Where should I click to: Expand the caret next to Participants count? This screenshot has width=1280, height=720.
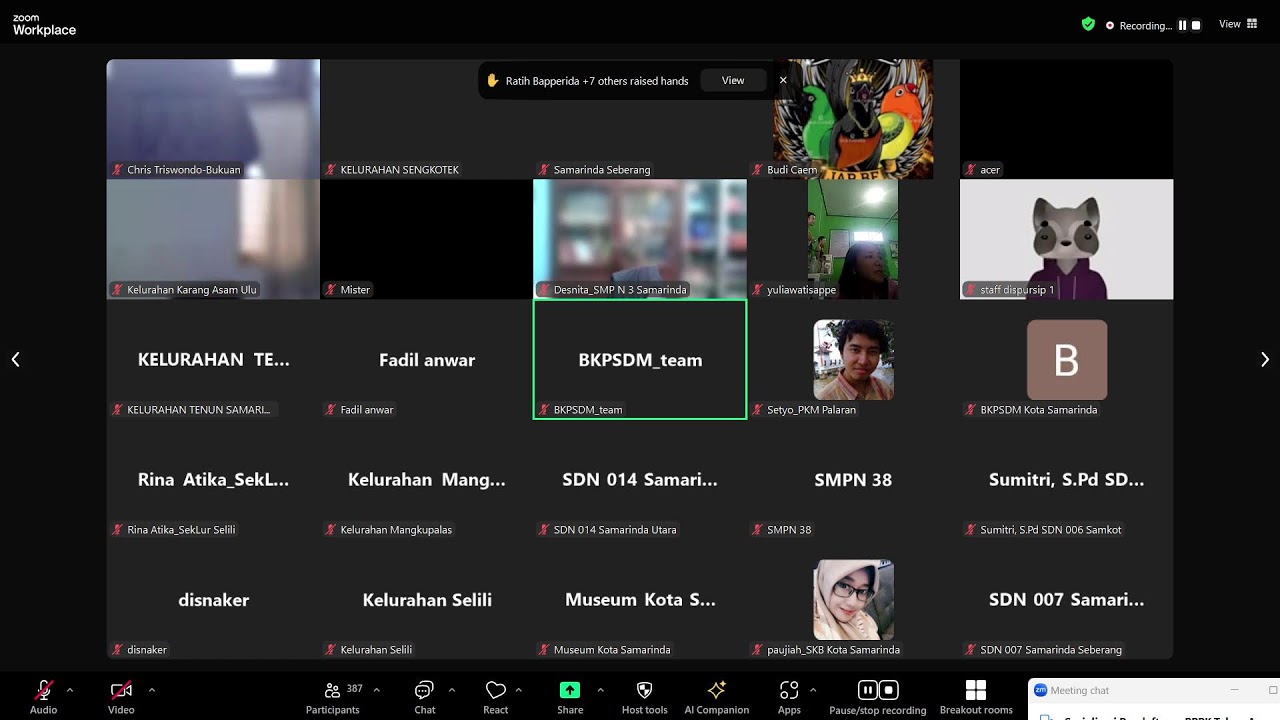coord(376,690)
